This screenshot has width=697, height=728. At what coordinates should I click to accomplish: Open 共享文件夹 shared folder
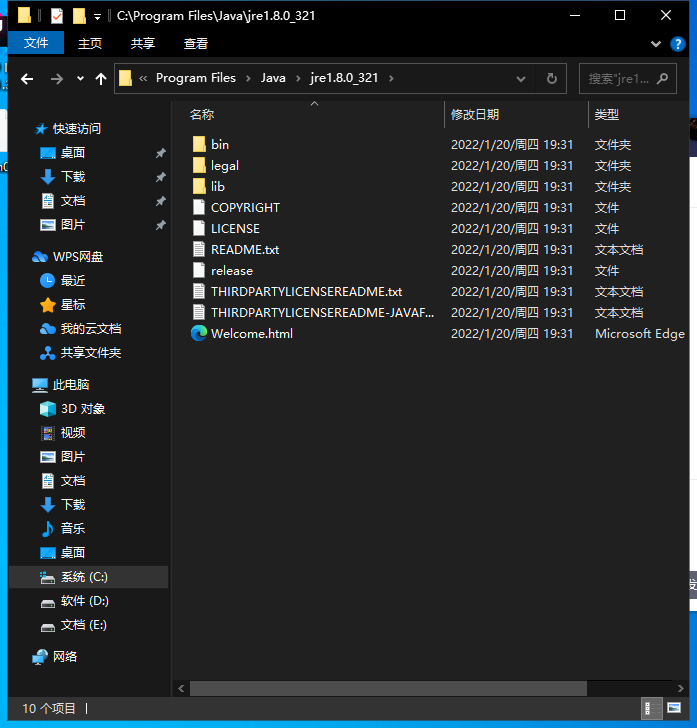click(x=91, y=353)
